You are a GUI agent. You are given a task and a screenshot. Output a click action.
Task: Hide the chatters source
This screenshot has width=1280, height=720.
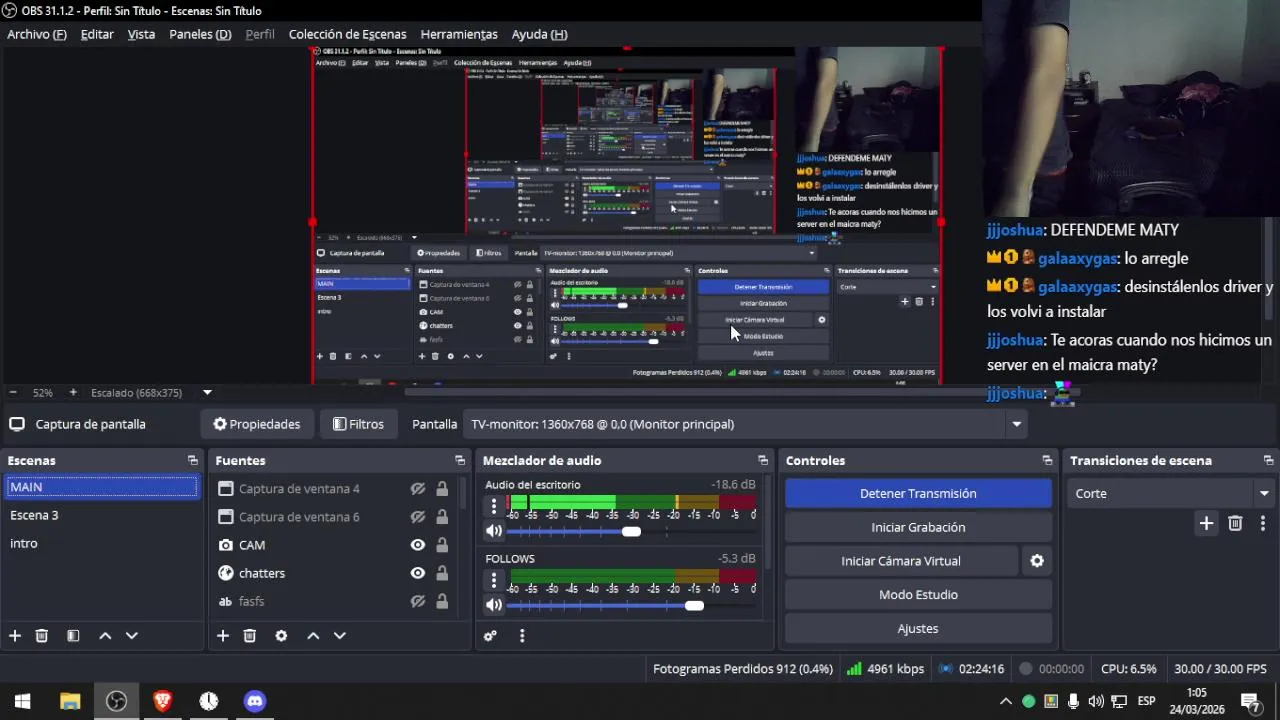pos(418,573)
